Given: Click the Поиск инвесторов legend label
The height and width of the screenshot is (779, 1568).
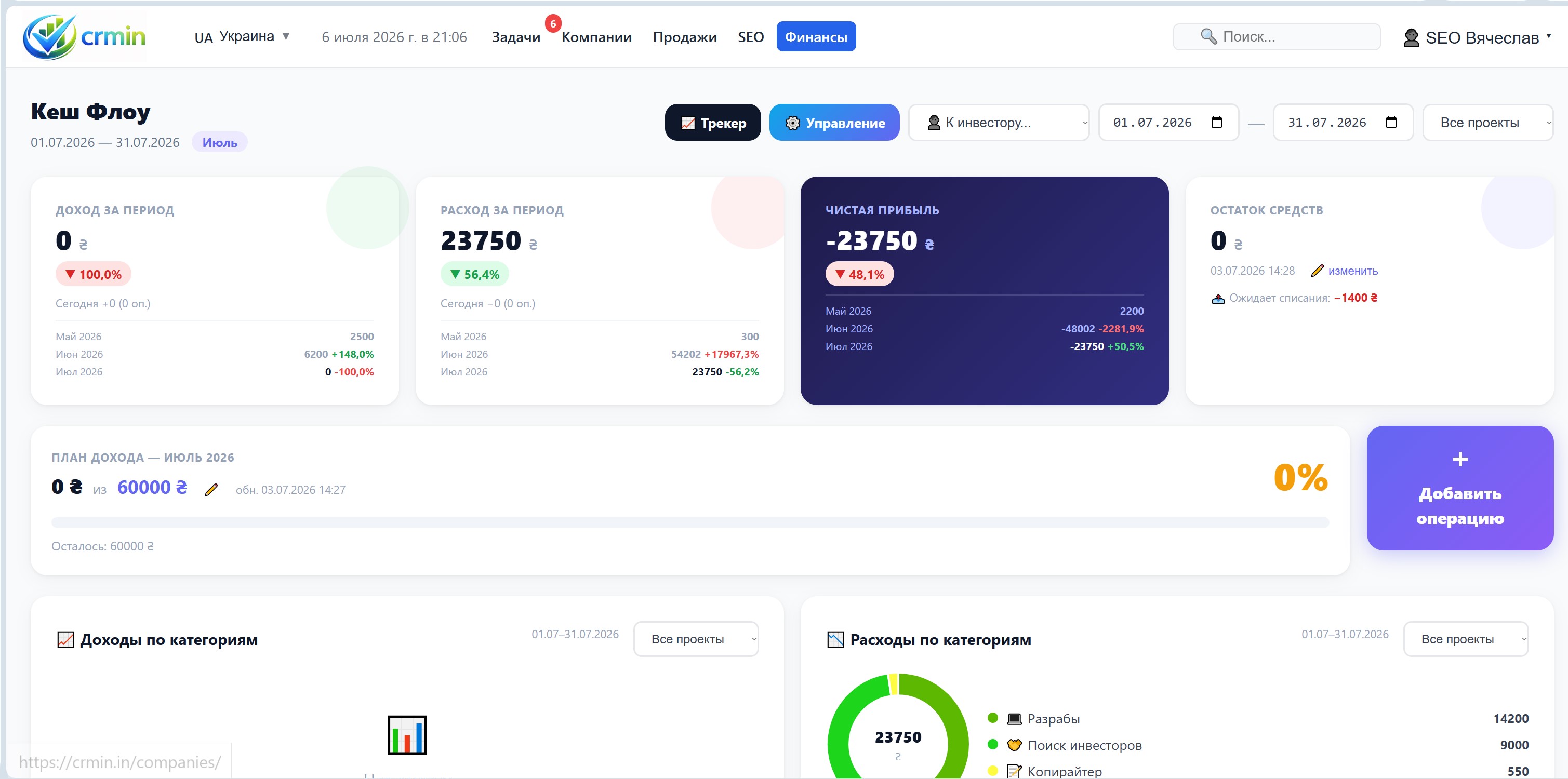Looking at the screenshot, I should (1084, 745).
